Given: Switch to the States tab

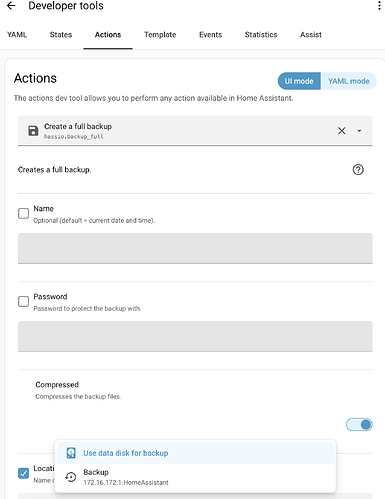Looking at the screenshot, I should click(61, 35).
